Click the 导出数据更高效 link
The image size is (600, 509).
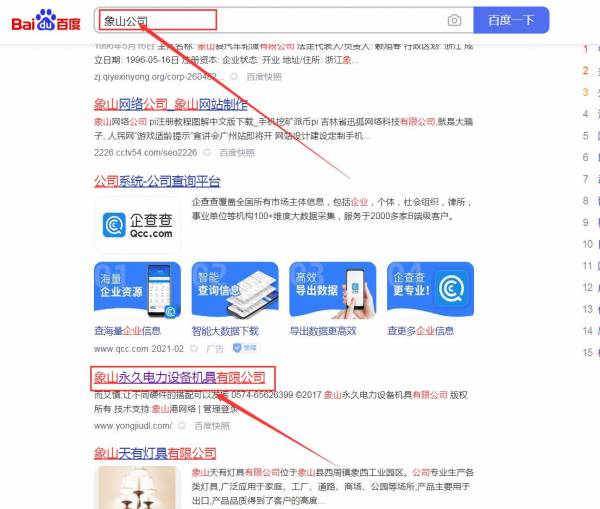[323, 331]
